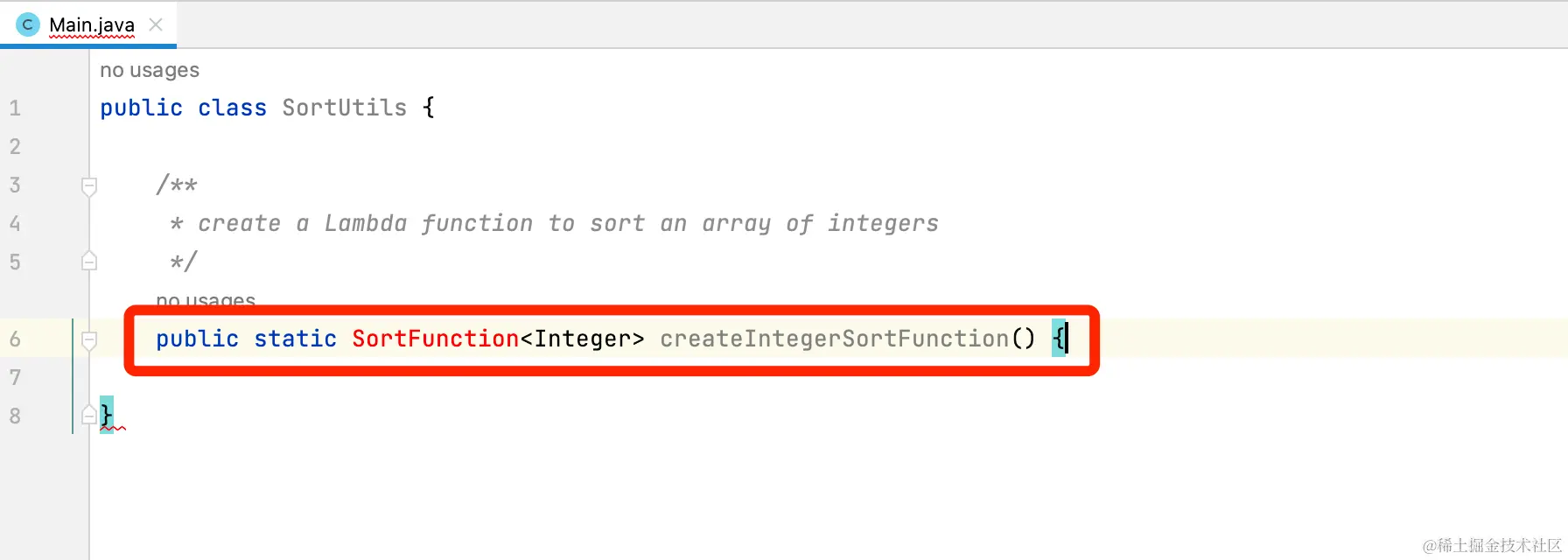The image size is (1568, 560).
Task: Click the fold end marker on line 5
Action: pyautogui.click(x=89, y=262)
